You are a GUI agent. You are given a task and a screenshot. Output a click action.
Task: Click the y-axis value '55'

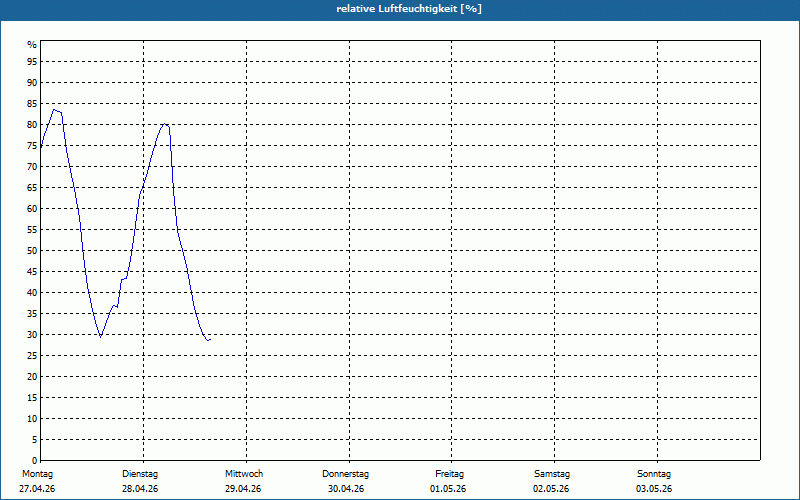(x=32, y=230)
